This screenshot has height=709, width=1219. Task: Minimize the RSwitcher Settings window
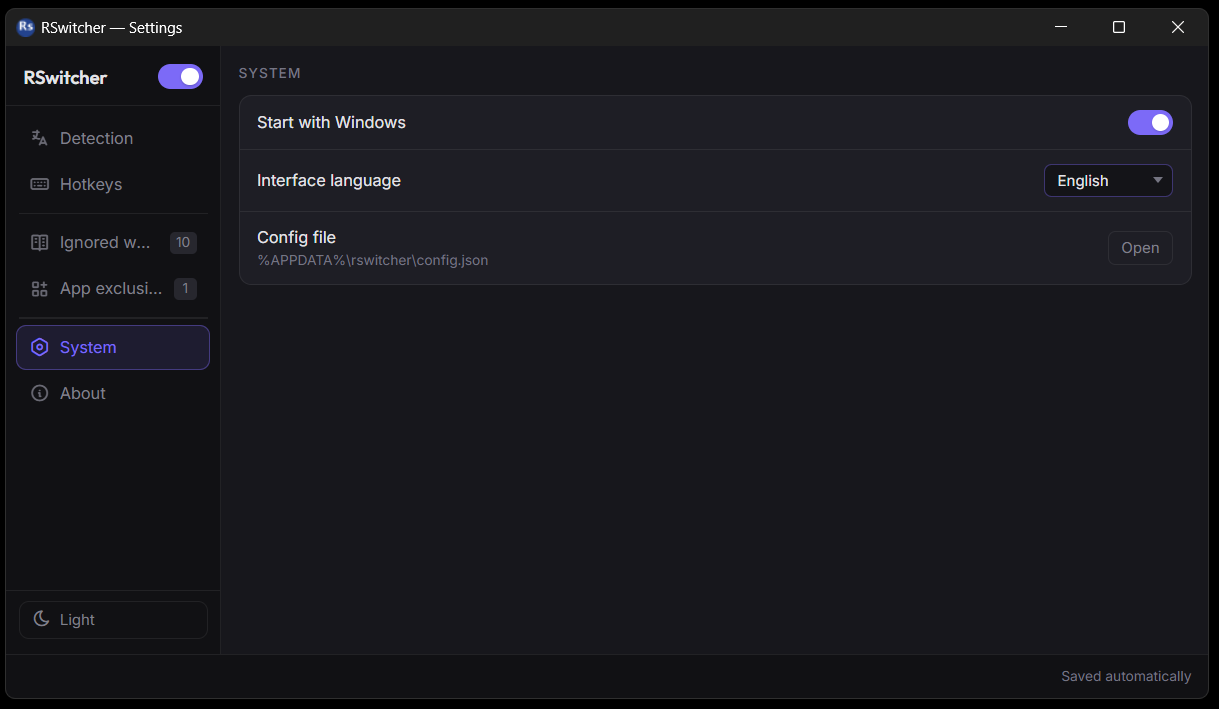point(1060,27)
